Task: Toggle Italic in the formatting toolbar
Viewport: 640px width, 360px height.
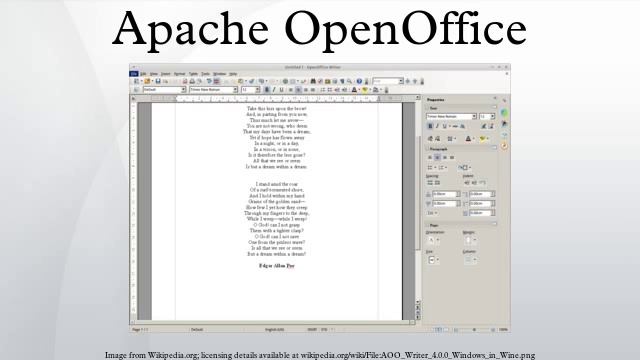Action: 274,89
